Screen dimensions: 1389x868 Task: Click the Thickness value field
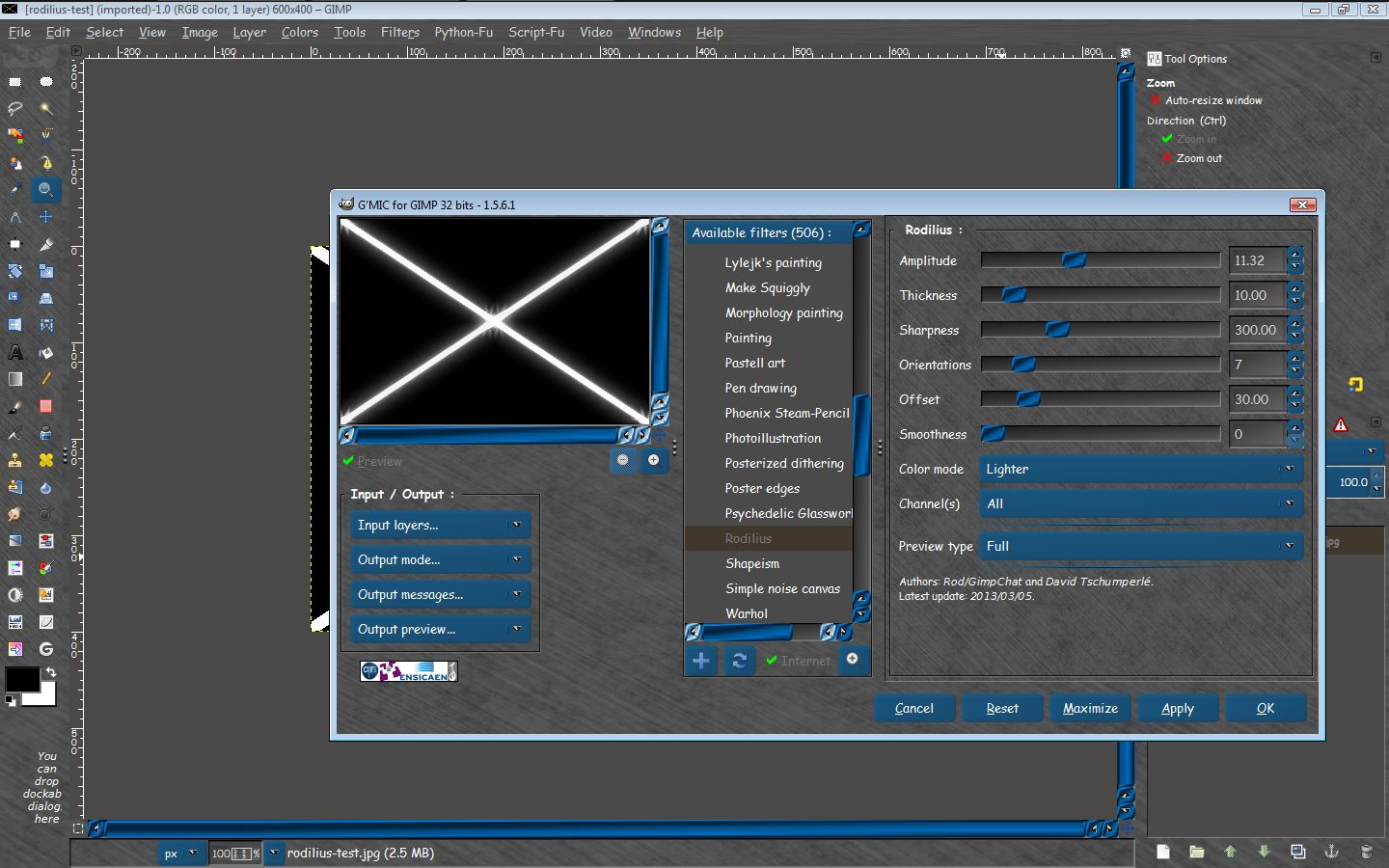coord(1258,295)
